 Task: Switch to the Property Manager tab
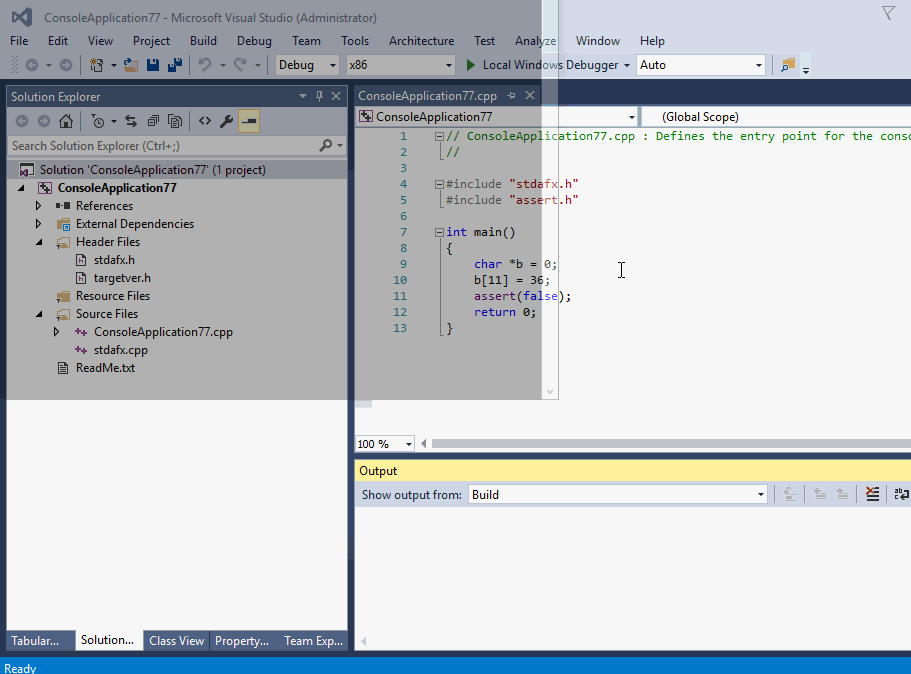[x=242, y=640]
